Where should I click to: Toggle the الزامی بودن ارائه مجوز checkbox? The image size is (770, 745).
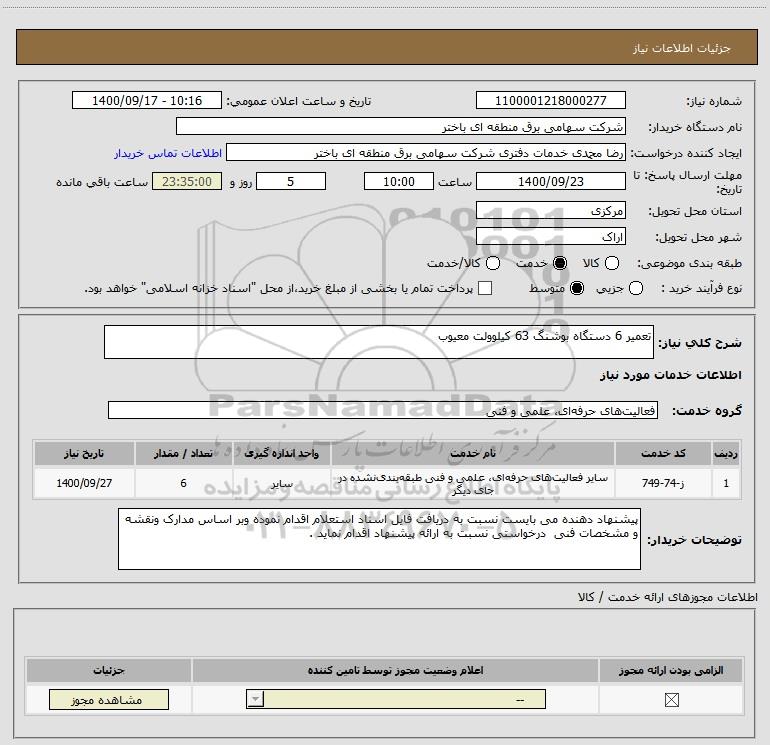671,700
